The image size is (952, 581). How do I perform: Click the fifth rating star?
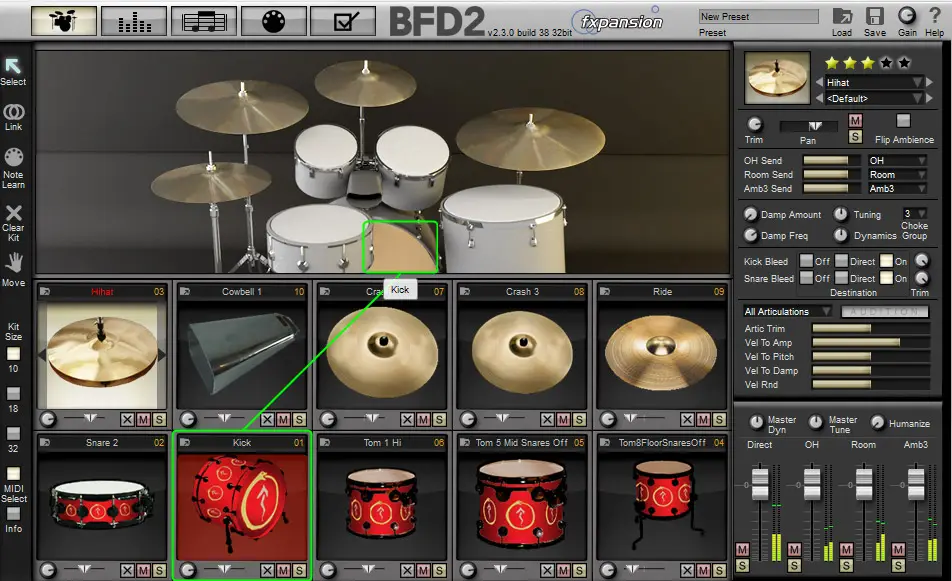(904, 63)
